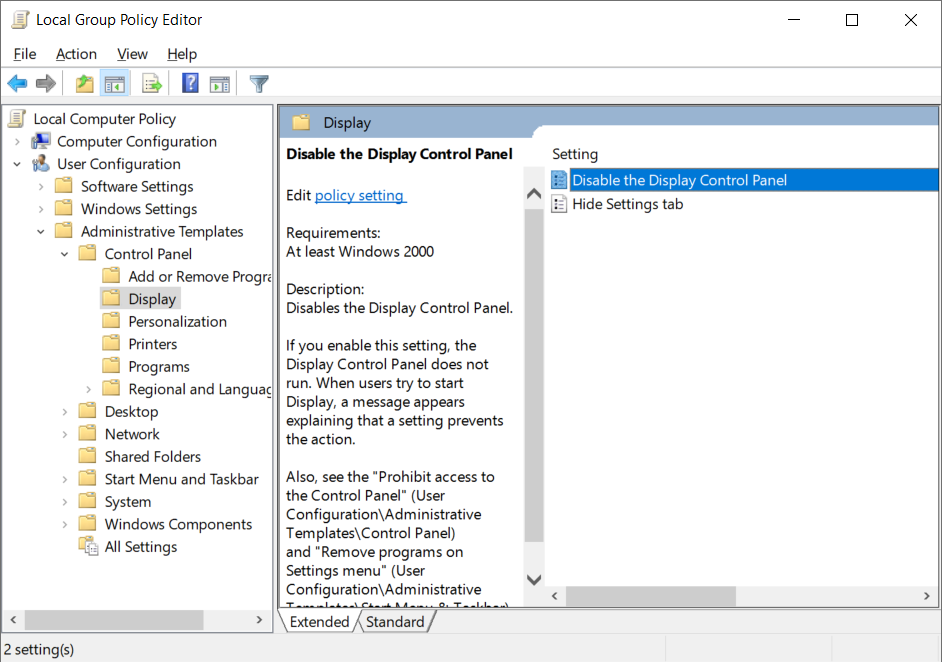Open the Help menu
The image size is (942, 662).
point(182,54)
